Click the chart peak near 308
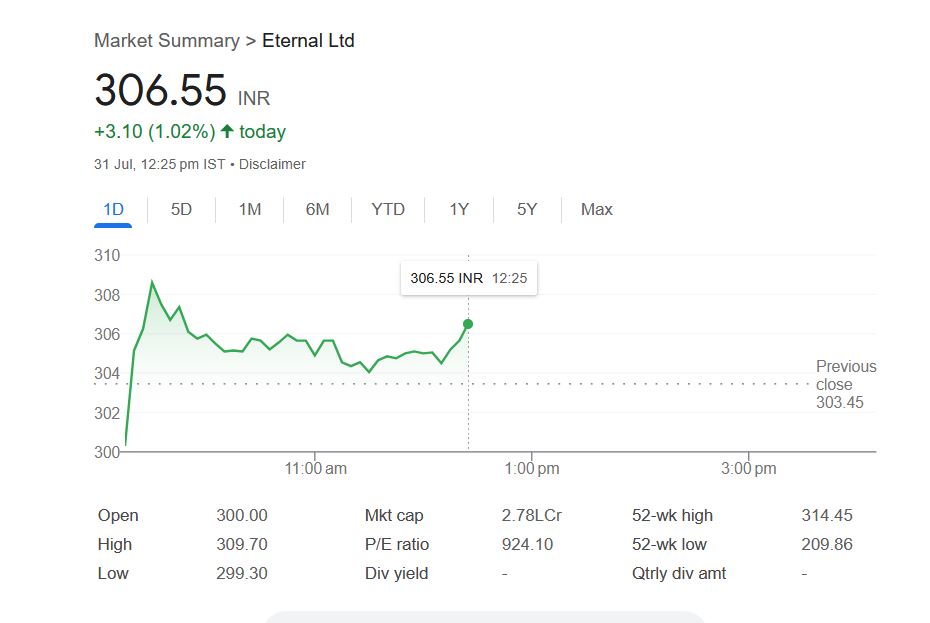The height and width of the screenshot is (623, 930). point(152,282)
